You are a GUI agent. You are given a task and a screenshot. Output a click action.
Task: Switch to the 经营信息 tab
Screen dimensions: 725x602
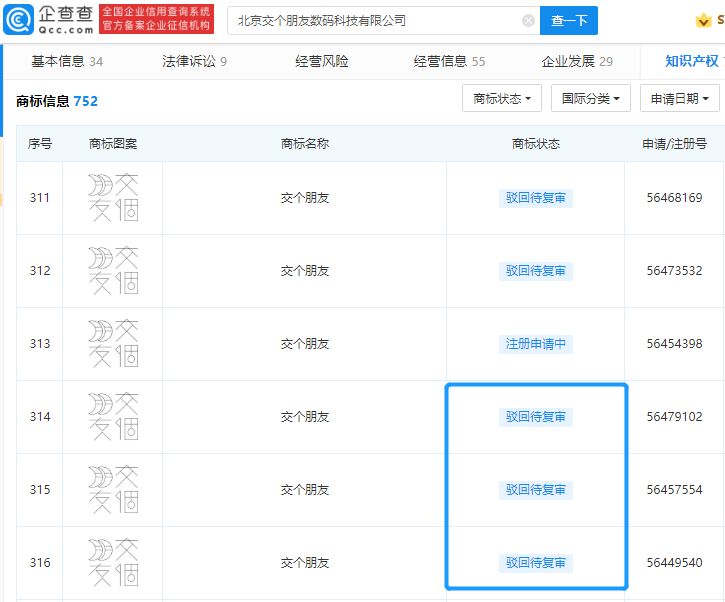click(449, 61)
